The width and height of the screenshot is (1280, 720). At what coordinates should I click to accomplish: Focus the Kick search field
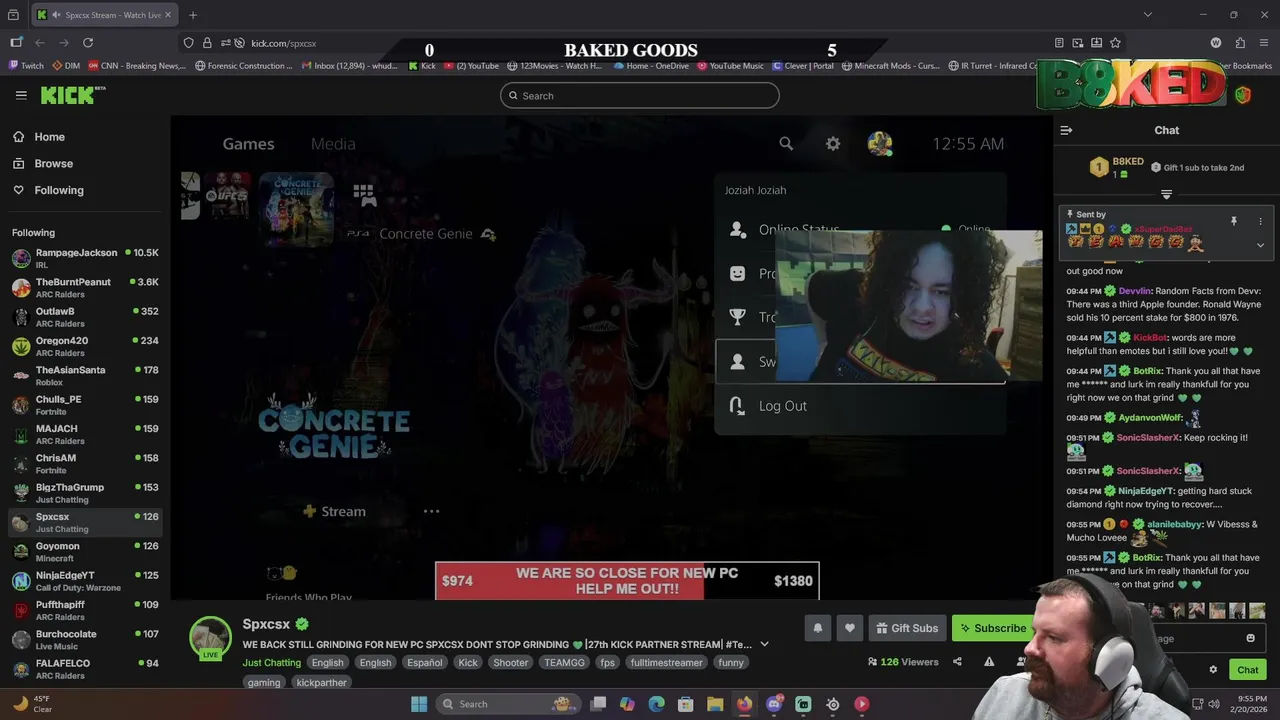640,96
